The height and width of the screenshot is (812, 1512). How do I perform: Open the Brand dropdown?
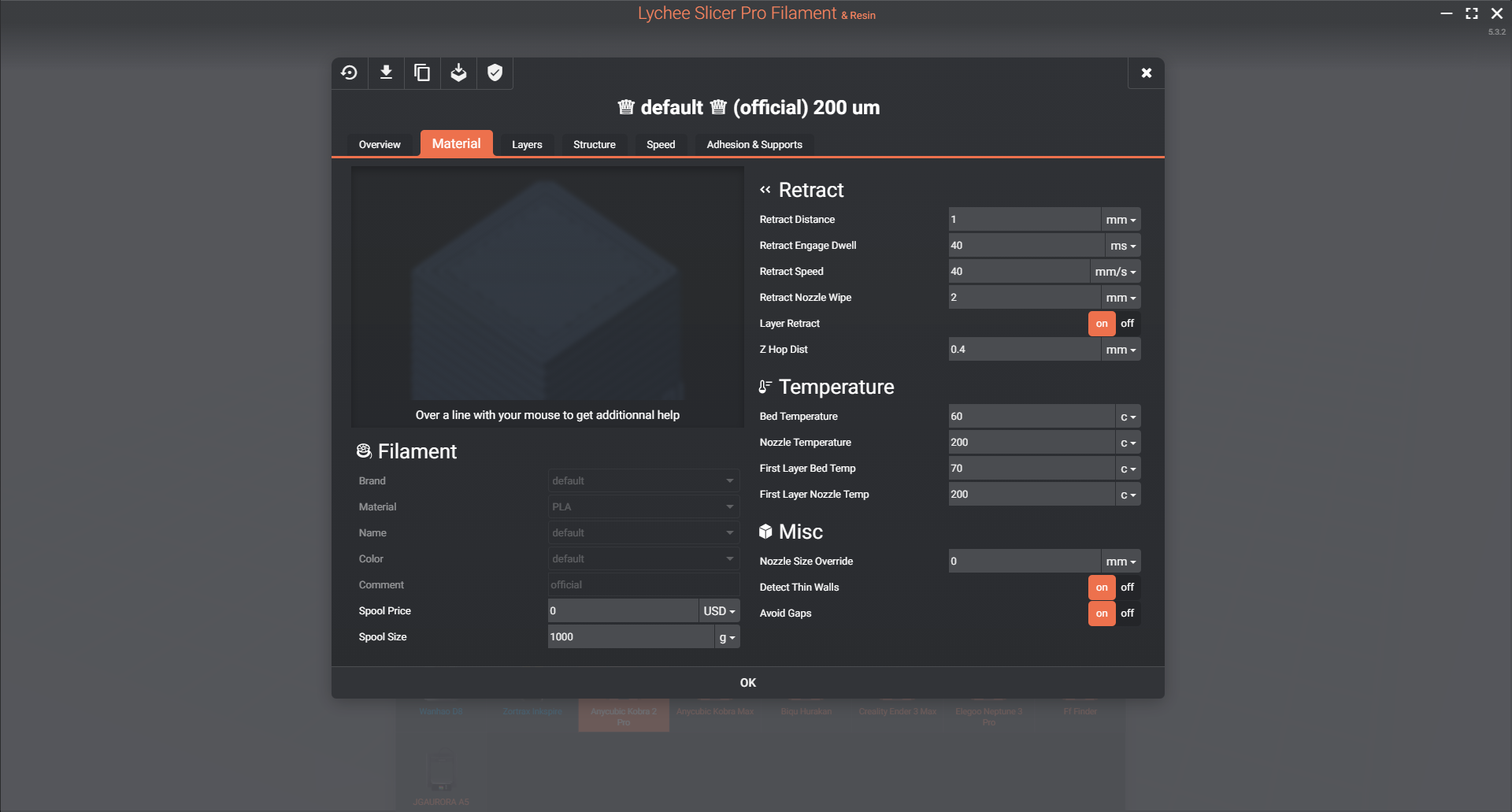tap(642, 480)
